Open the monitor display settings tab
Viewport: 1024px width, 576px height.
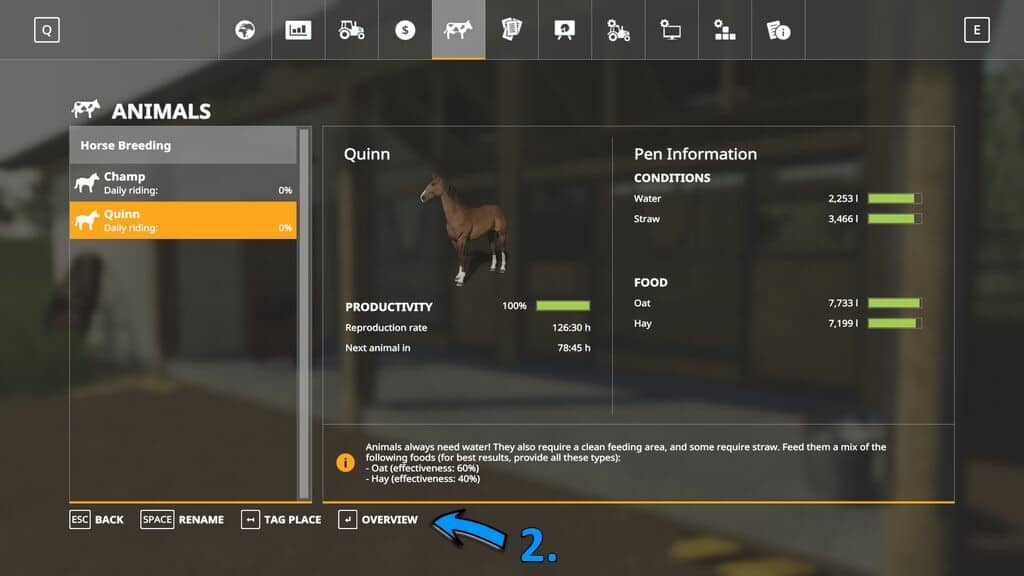tap(671, 30)
